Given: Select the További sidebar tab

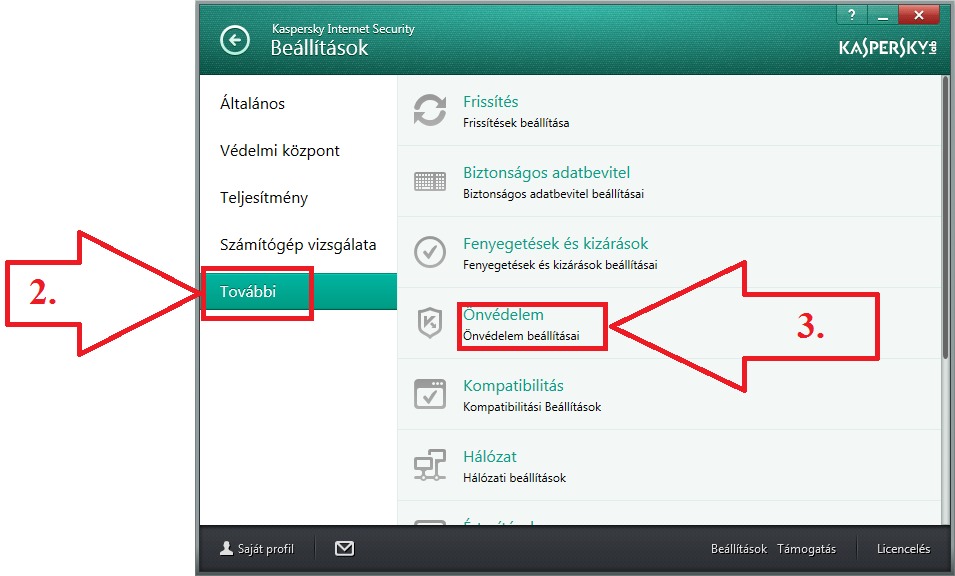Looking at the screenshot, I should 248,292.
